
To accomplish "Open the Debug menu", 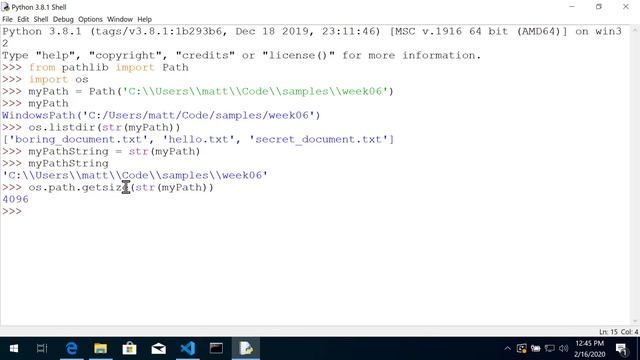I will click(x=63, y=19).
